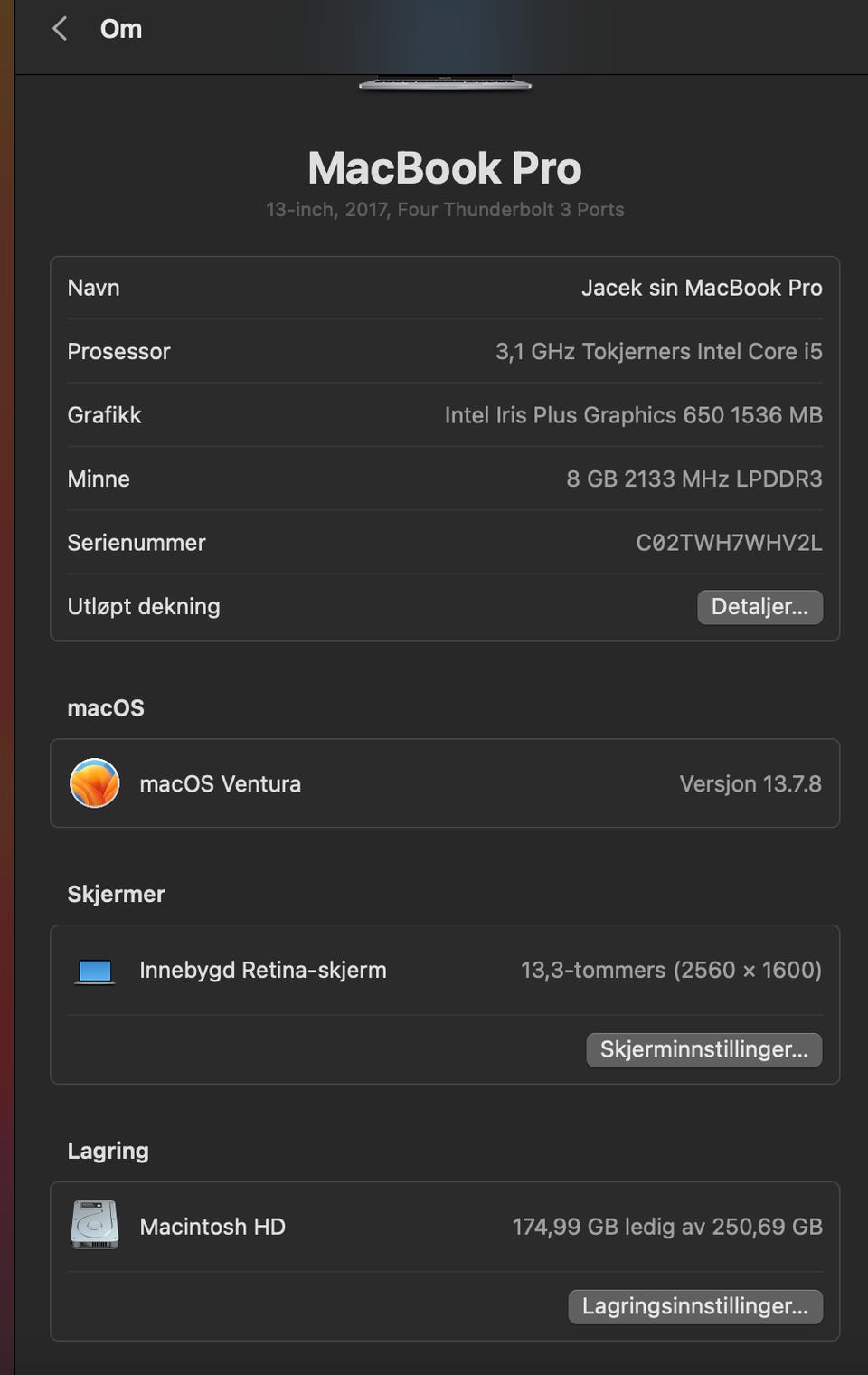The image size is (868, 1375).
Task: Click the Om page title
Action: tap(120, 29)
